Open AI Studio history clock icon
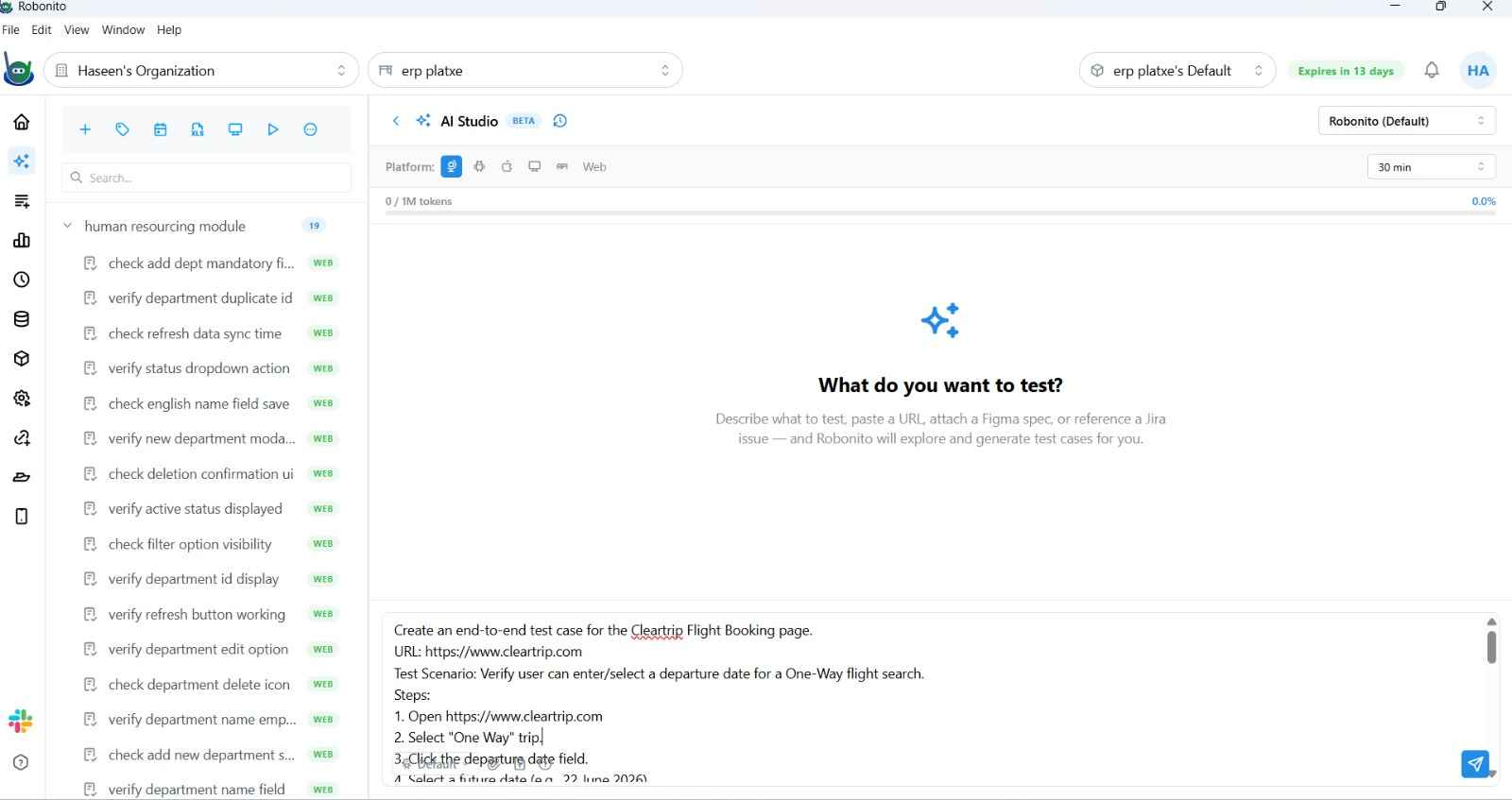The height and width of the screenshot is (800, 1512). [x=560, y=121]
